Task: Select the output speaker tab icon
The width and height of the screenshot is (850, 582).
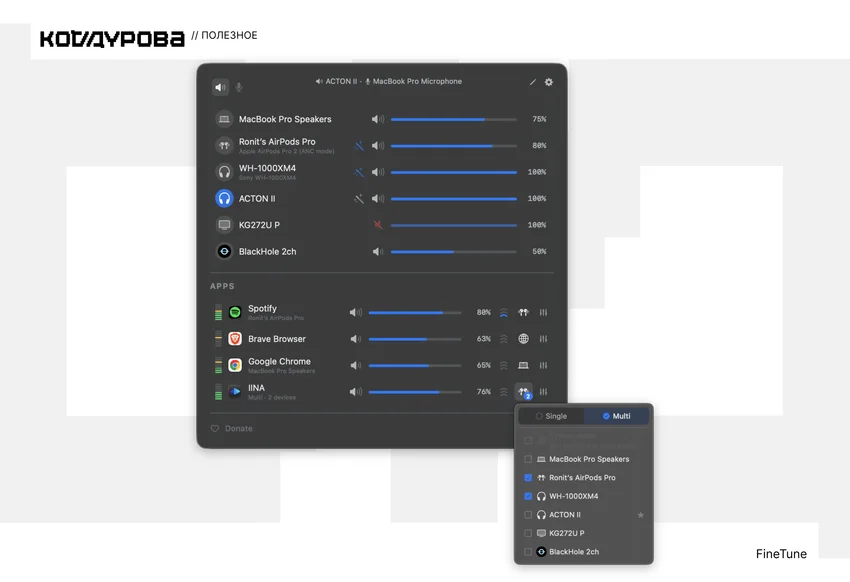Action: click(220, 87)
